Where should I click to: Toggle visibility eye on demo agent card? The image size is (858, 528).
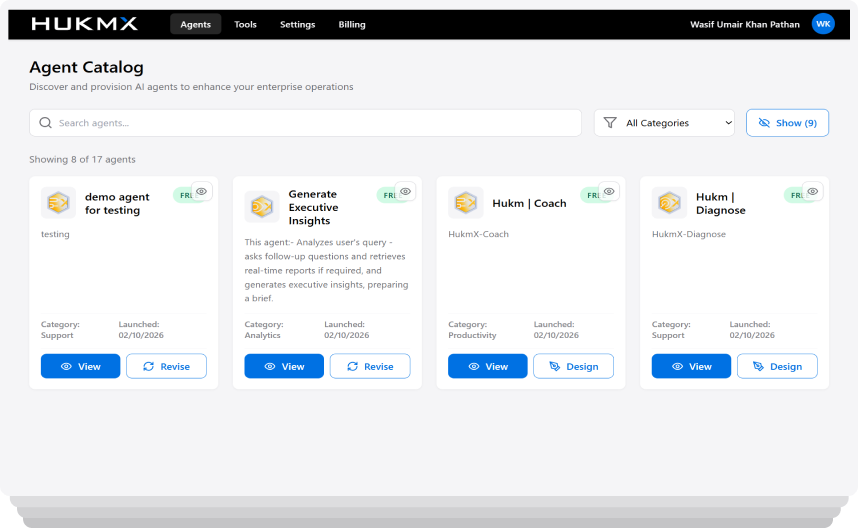click(x=202, y=191)
